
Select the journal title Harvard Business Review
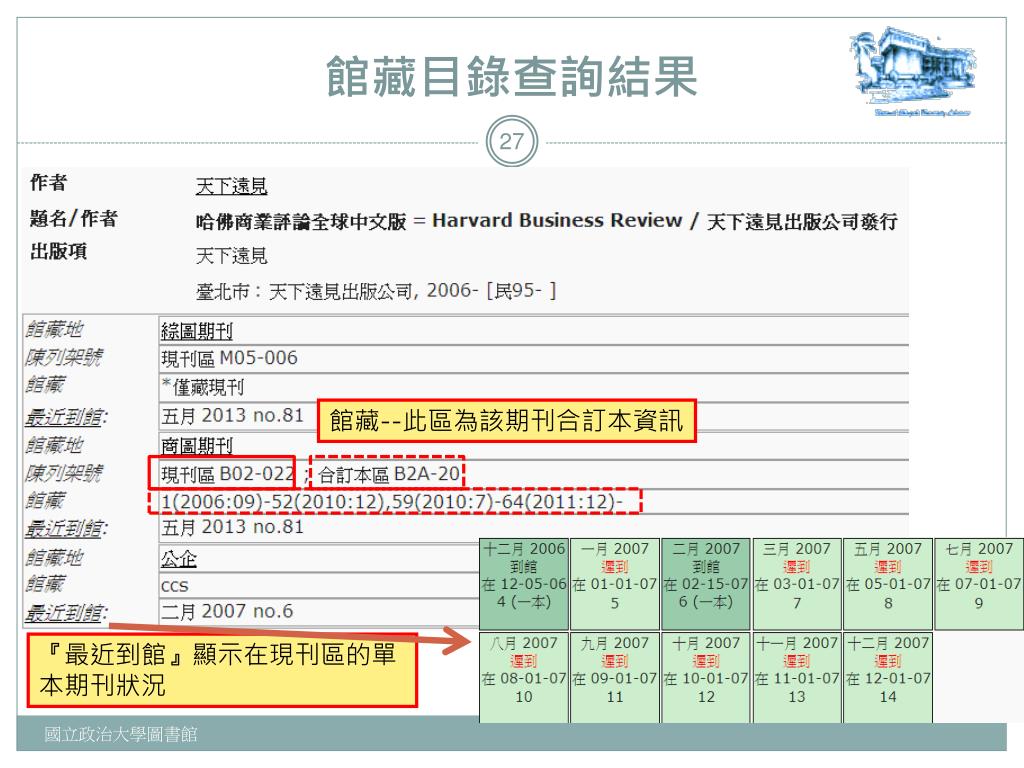pos(557,221)
